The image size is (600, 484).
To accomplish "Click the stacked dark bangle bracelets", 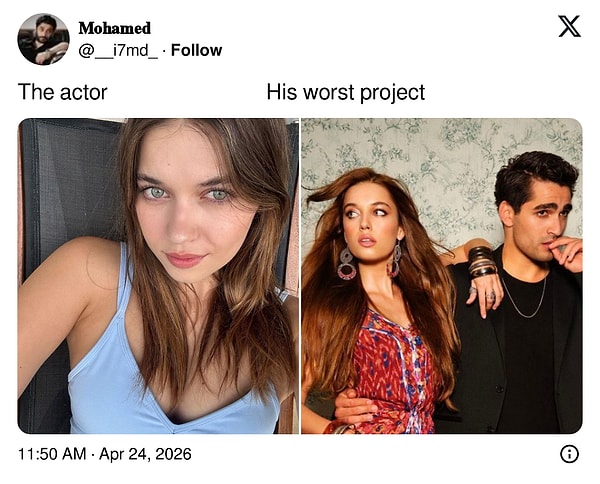I will (x=481, y=262).
